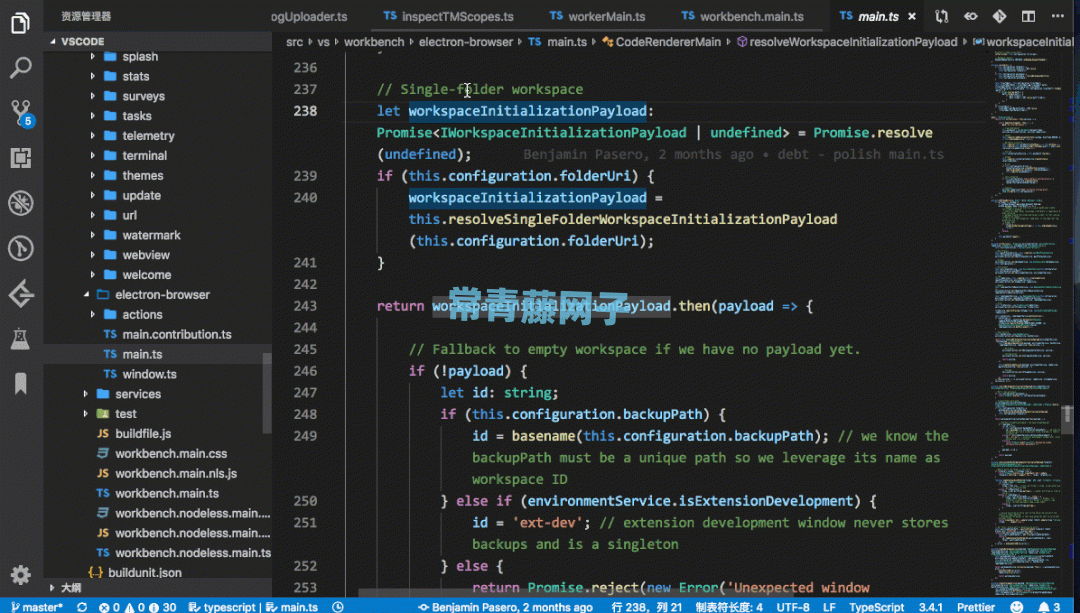1080x613 pixels.
Task: Click the compare changes icon in editor toolbar
Action: (x=942, y=16)
